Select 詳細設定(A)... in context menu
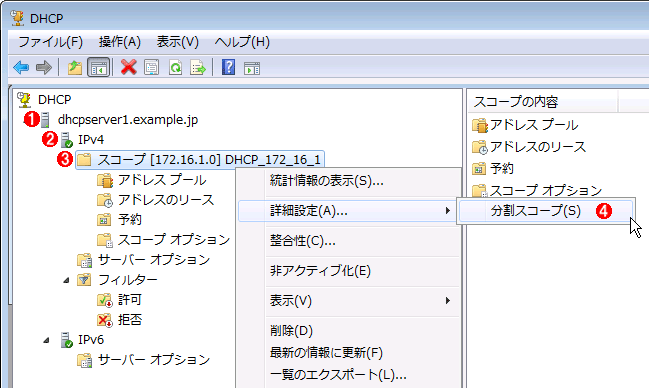Viewport: 649px width, 388px height. (349, 211)
